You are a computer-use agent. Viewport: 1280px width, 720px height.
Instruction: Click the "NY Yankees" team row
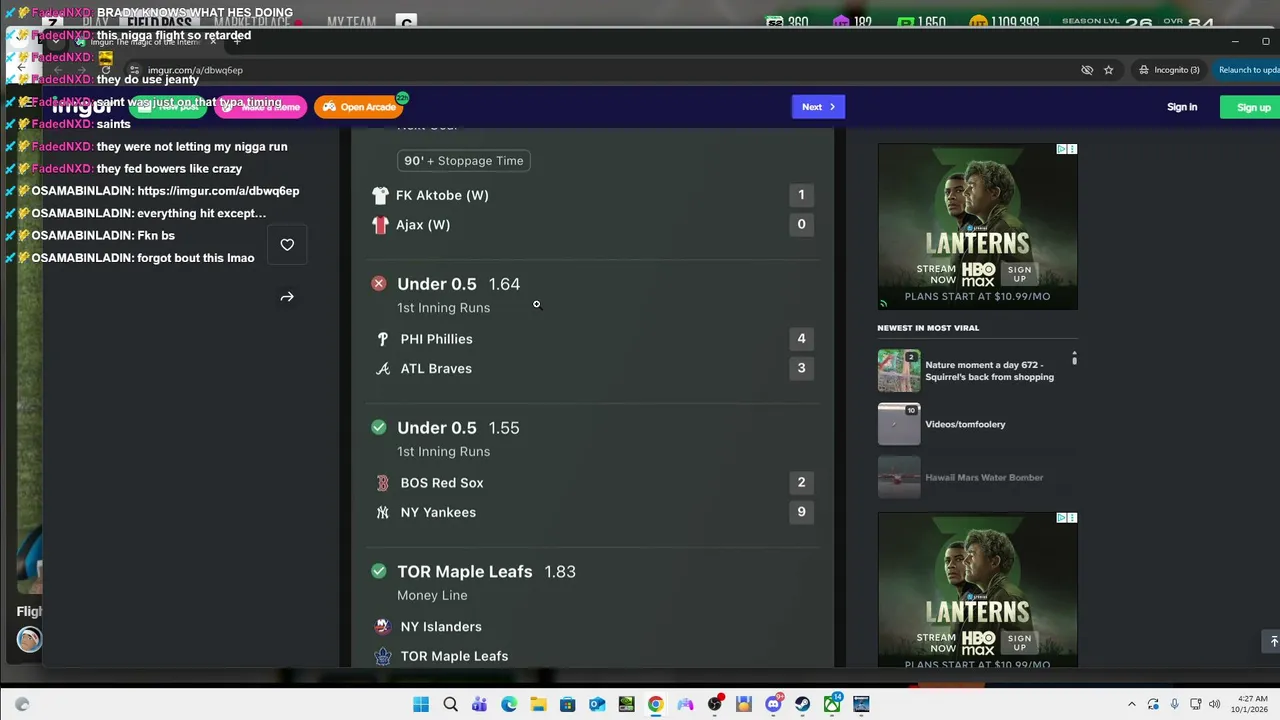click(593, 512)
